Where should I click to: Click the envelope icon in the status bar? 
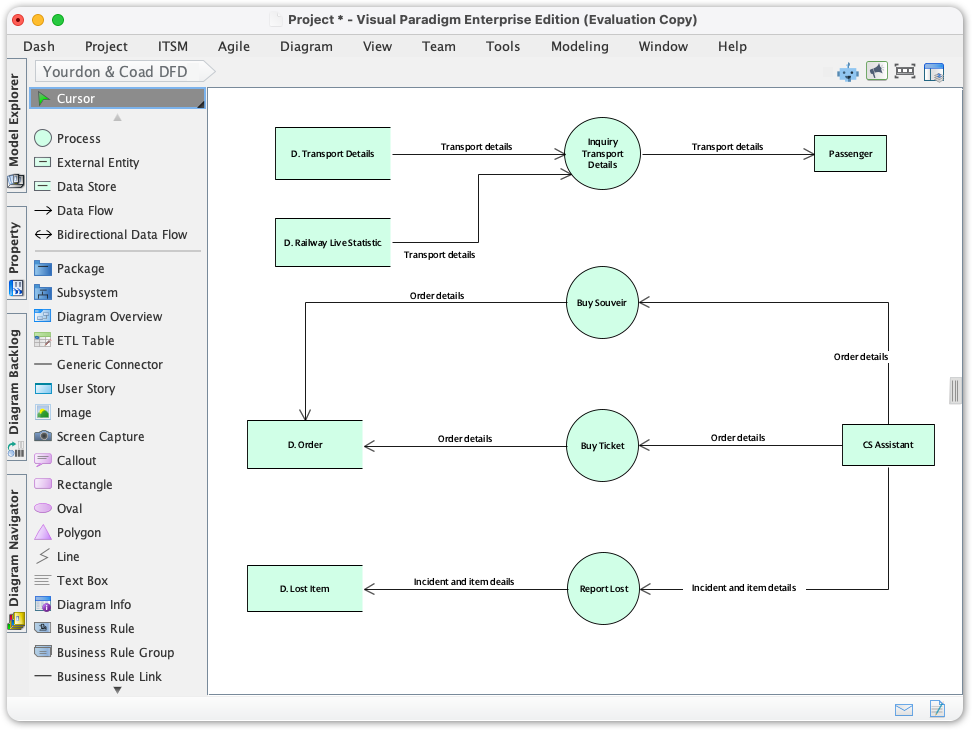click(x=904, y=709)
